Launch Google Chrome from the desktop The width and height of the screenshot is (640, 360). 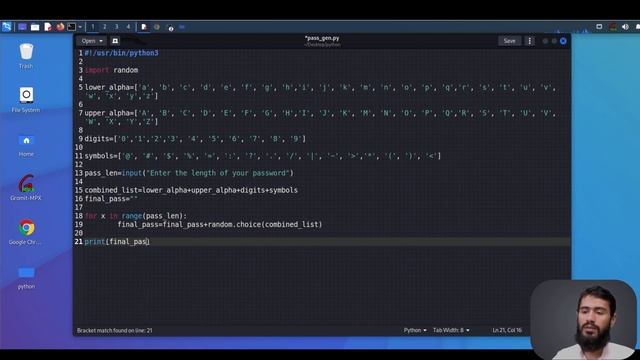tap(26, 232)
